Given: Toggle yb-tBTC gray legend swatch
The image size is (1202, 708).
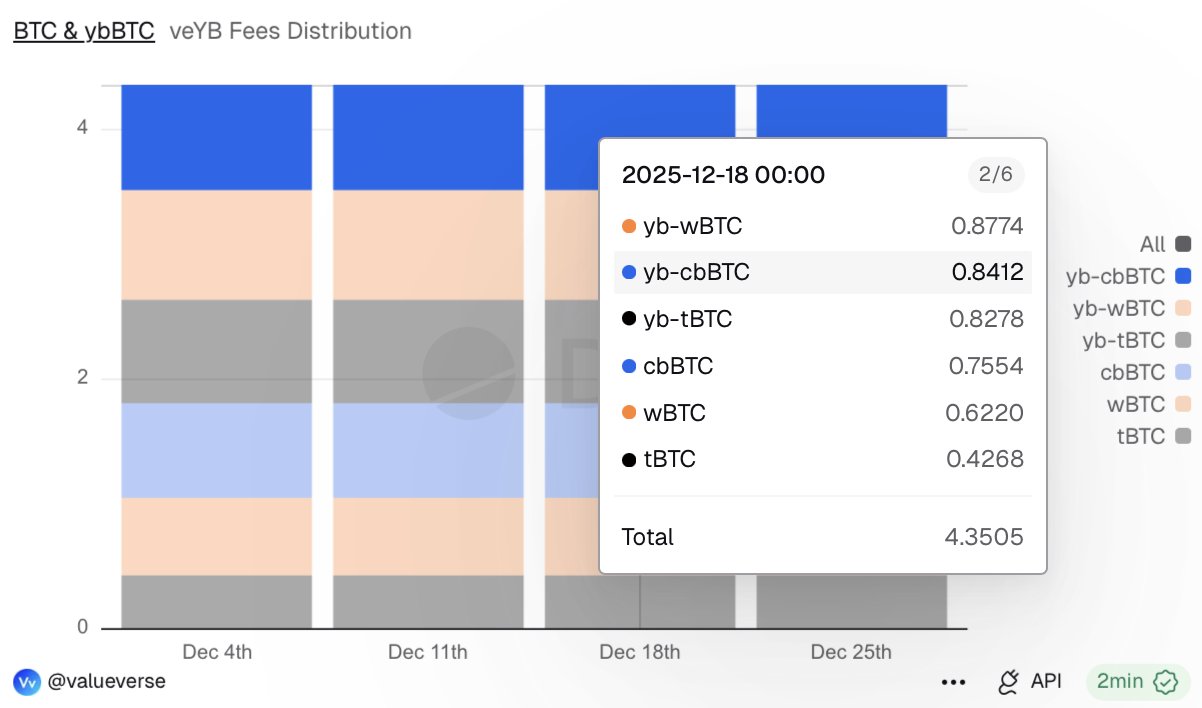Looking at the screenshot, I should point(1184,340).
